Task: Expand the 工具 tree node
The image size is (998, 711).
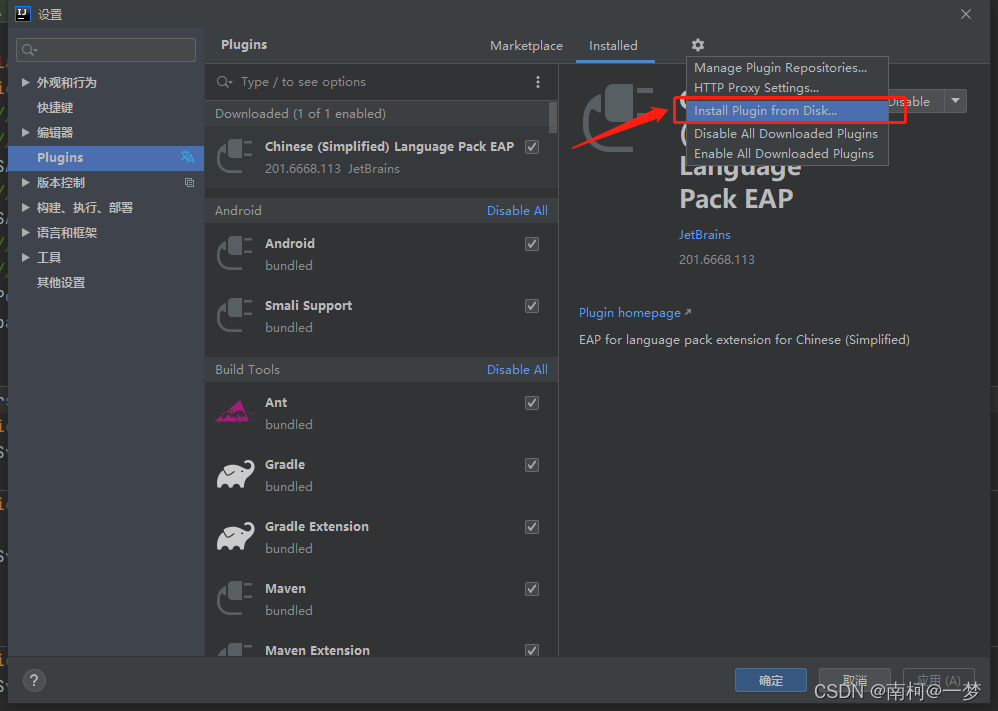Action: point(25,257)
